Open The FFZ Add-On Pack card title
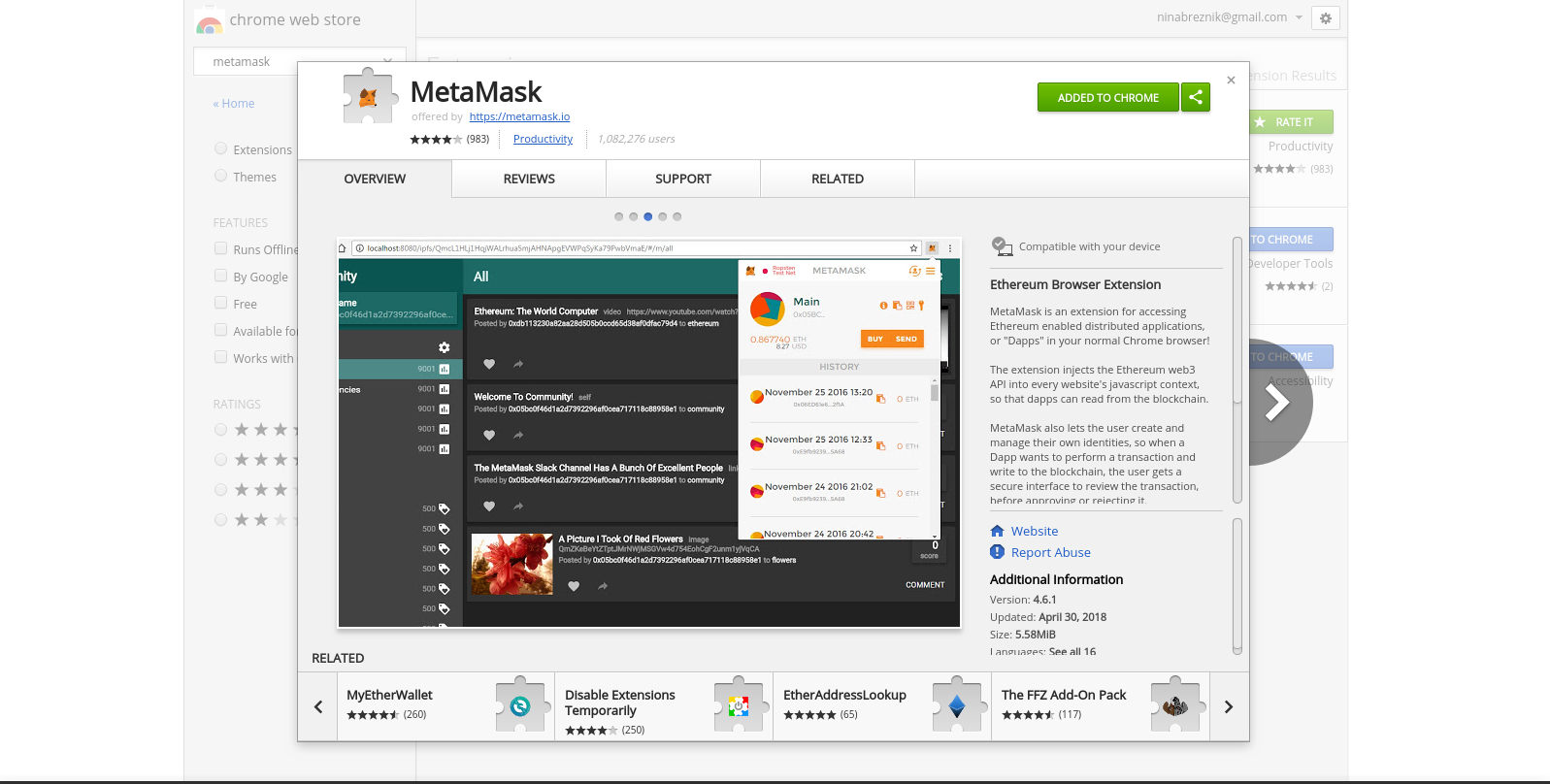 [x=1064, y=695]
